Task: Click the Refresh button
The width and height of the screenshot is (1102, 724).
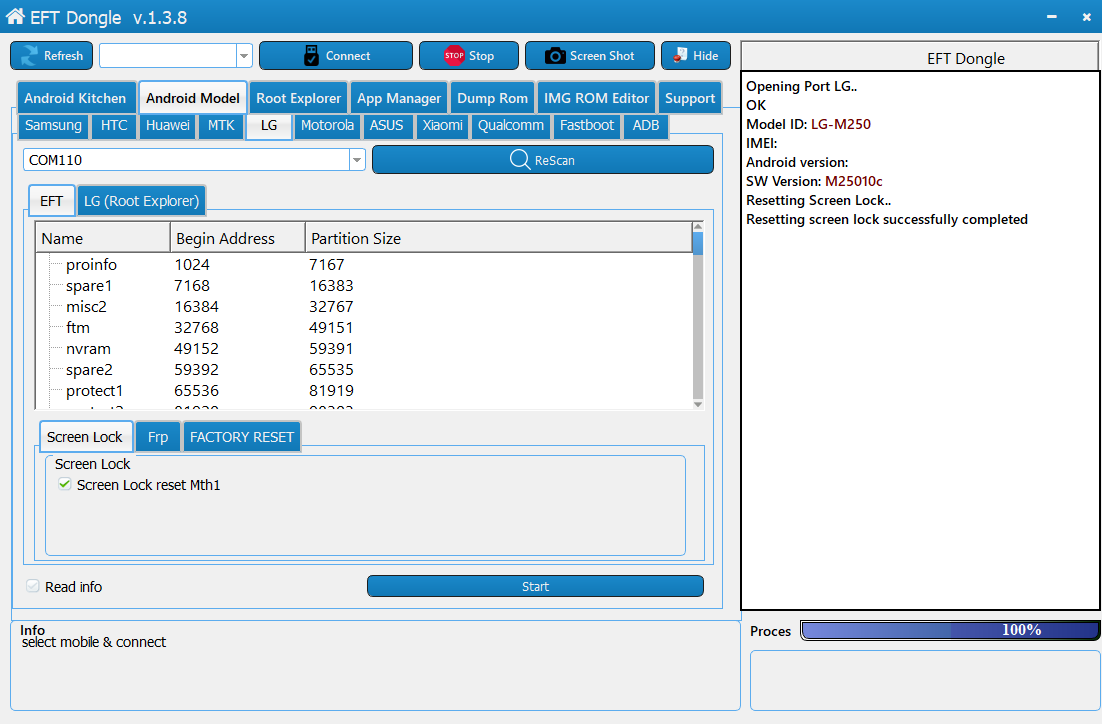Action: pyautogui.click(x=51, y=56)
